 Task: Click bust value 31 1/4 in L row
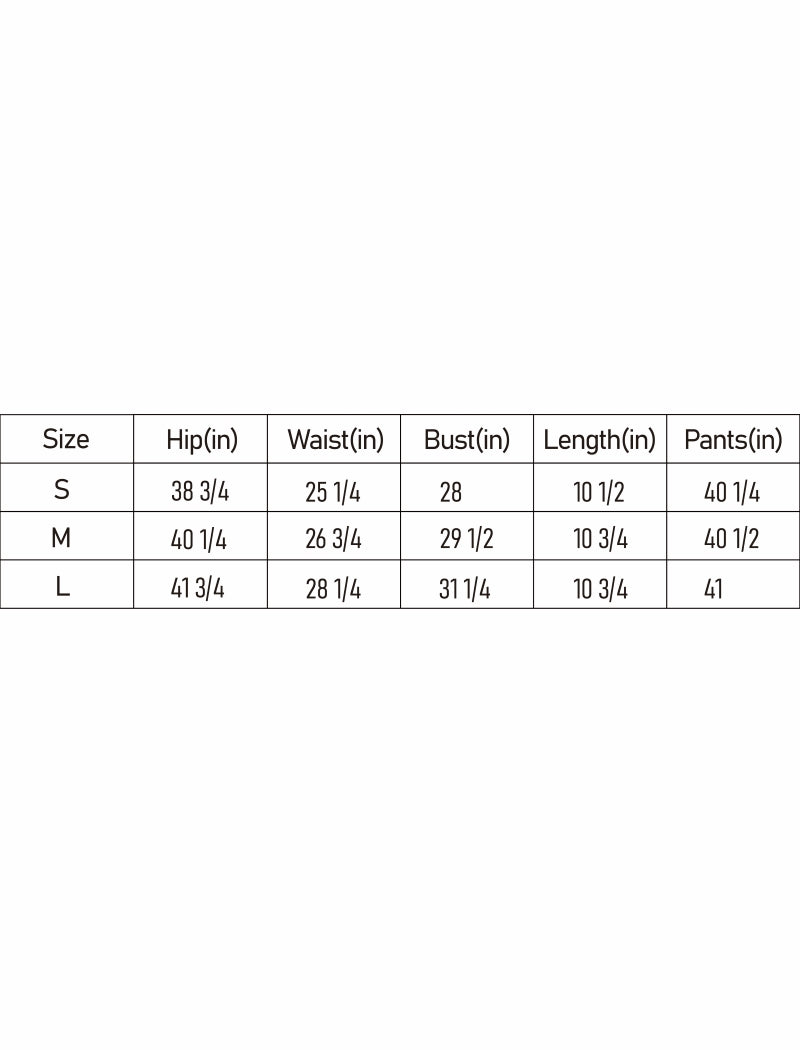(x=465, y=588)
